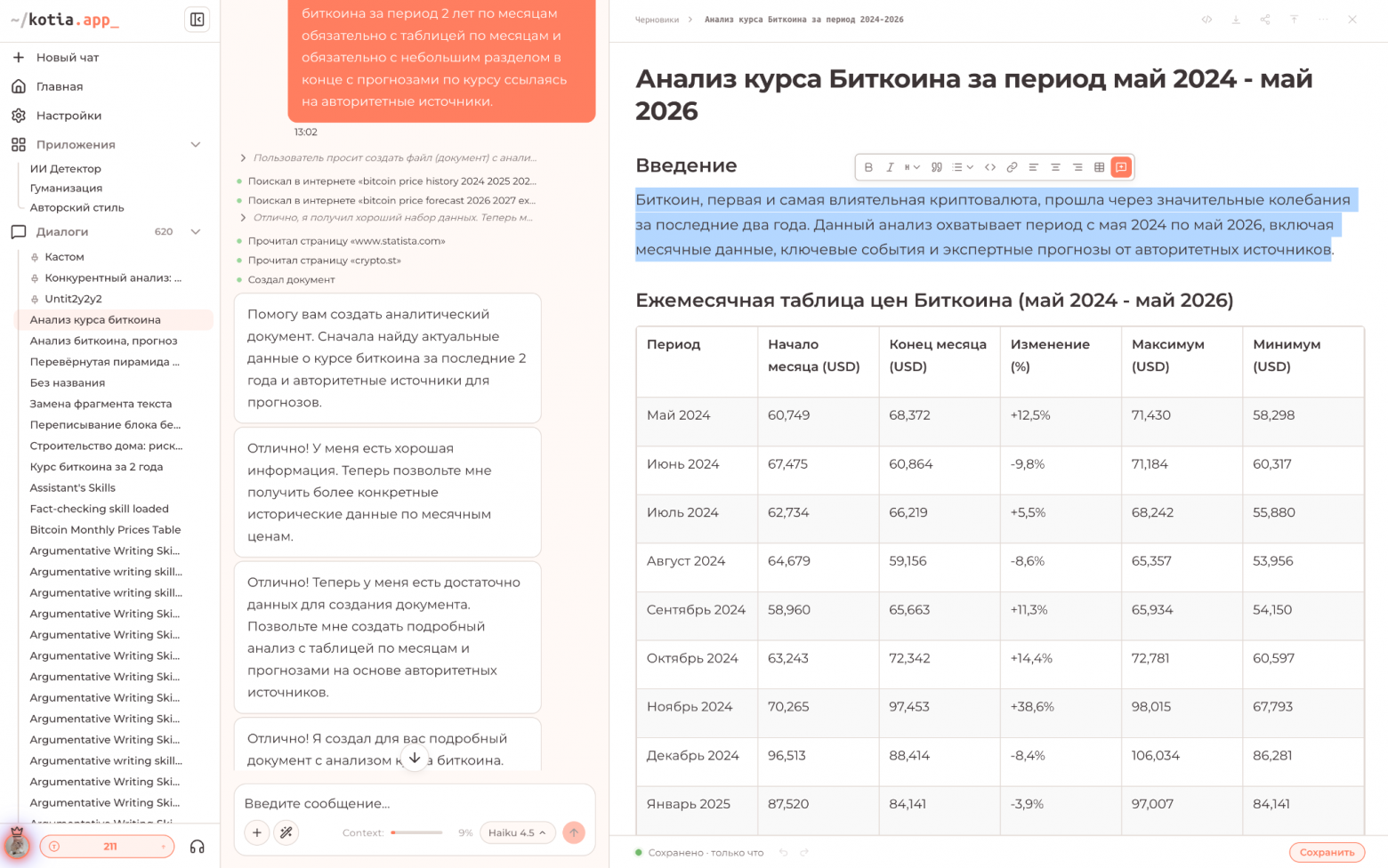Screen dimensions: 1388x868
Task: Insert a table via the toolbar icon
Action: (x=1100, y=167)
